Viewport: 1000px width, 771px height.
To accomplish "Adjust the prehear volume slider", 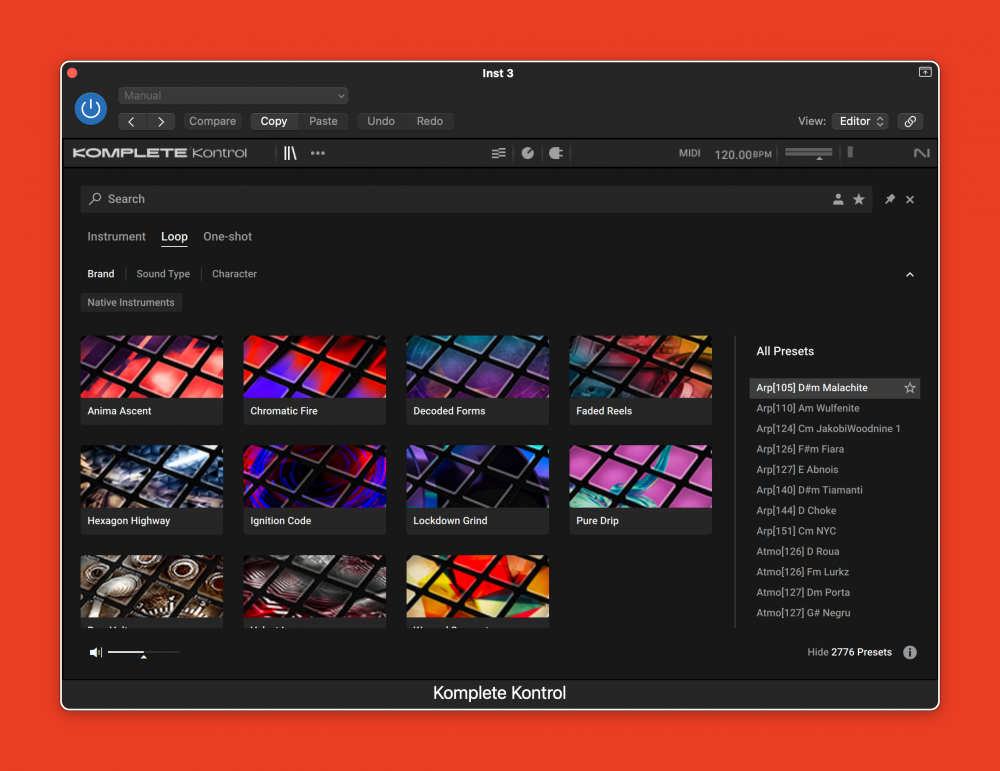I will point(143,653).
